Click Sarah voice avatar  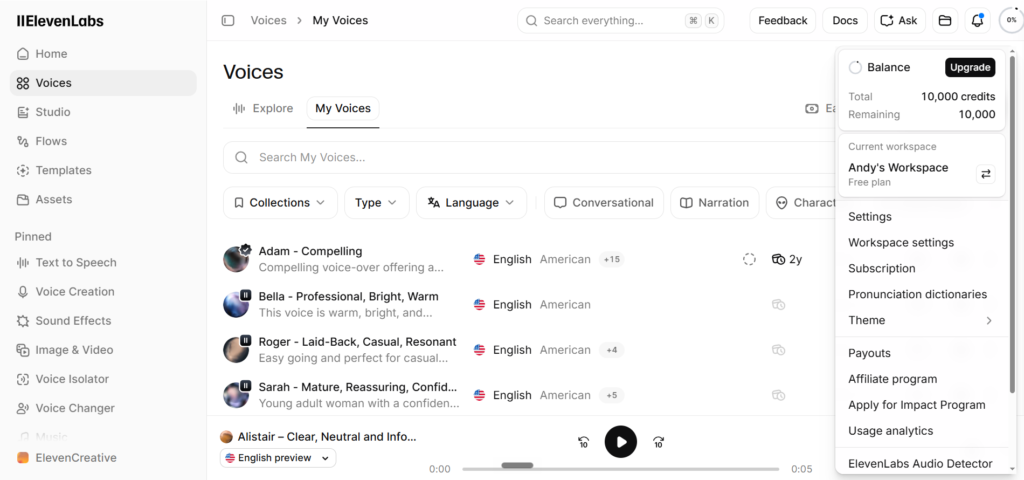coord(236,395)
